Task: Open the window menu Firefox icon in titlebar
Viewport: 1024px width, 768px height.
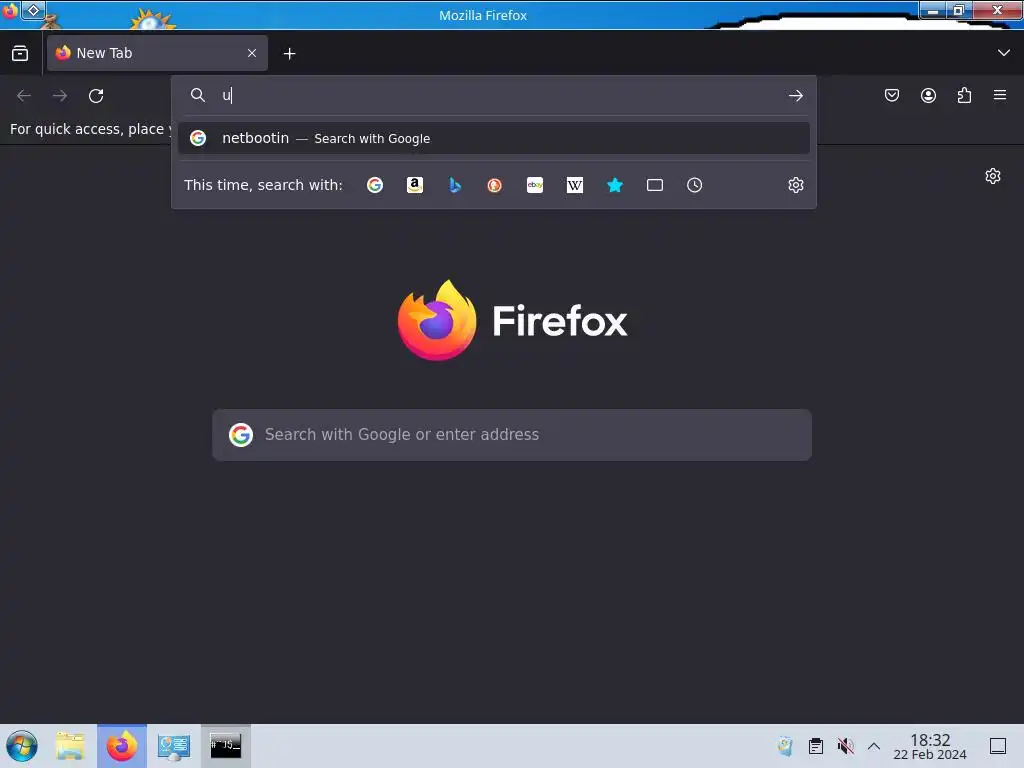Action: (x=9, y=11)
